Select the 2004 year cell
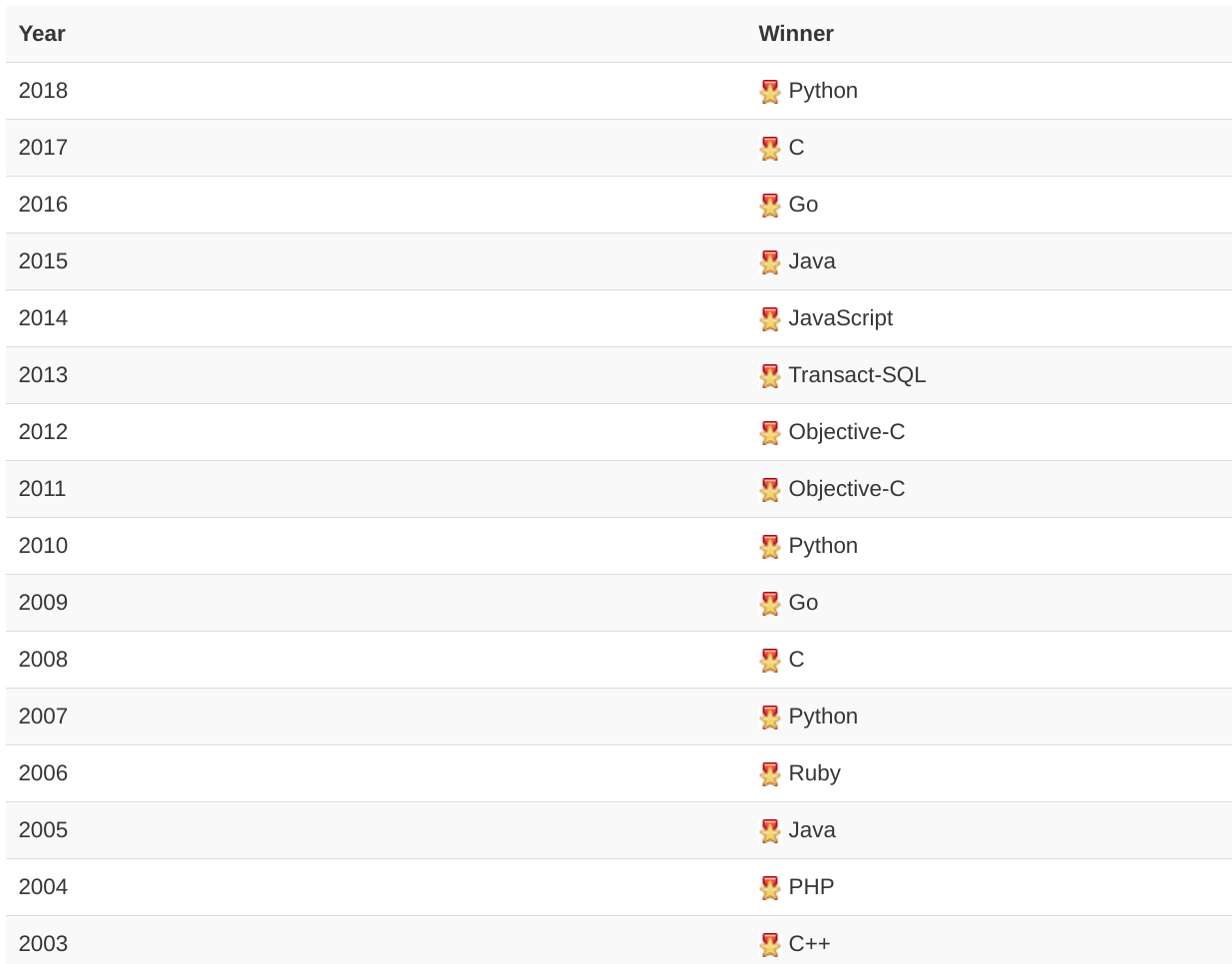 point(43,887)
